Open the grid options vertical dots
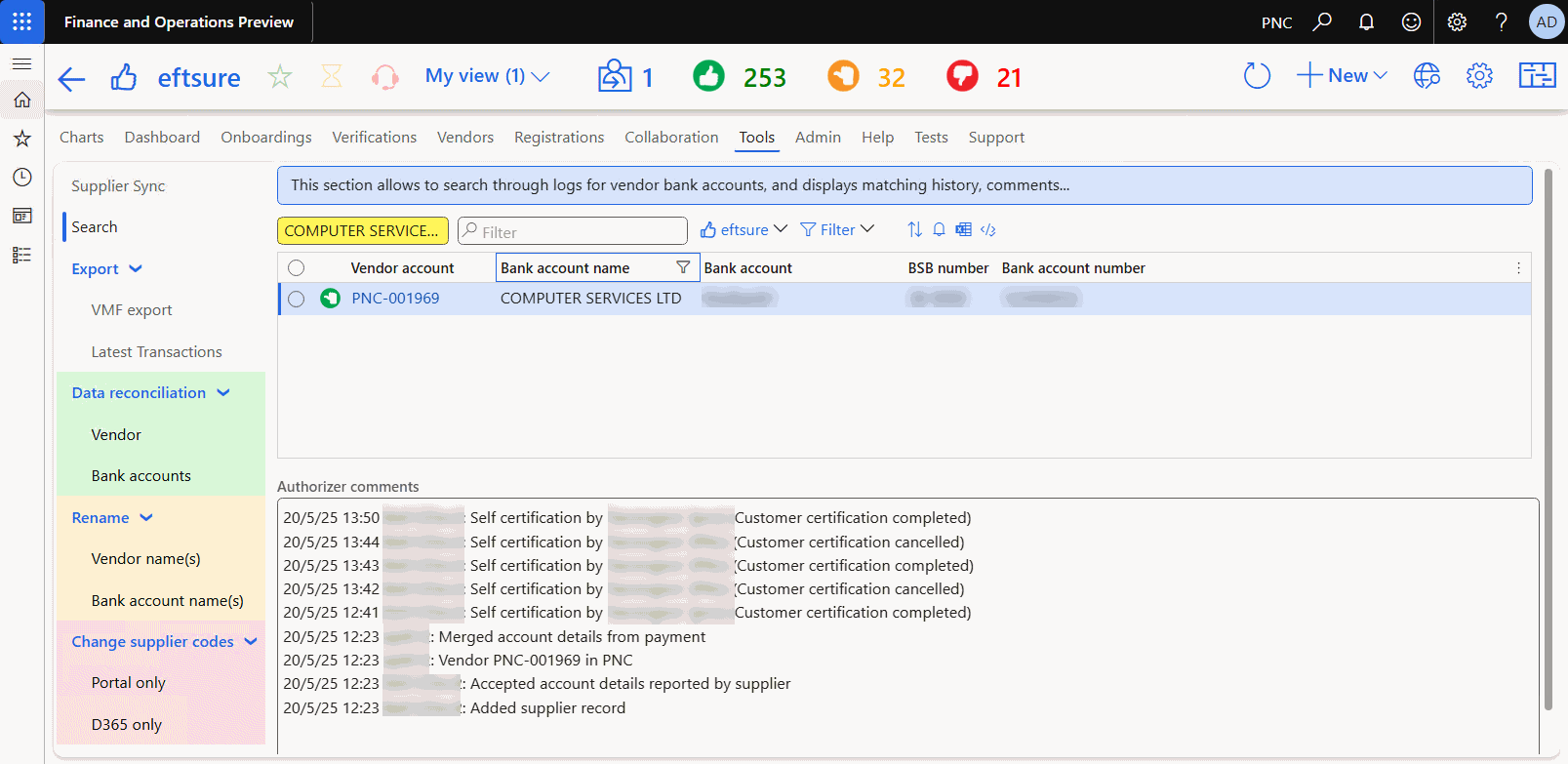Screen dimensions: 1568x764 click(x=1518, y=268)
